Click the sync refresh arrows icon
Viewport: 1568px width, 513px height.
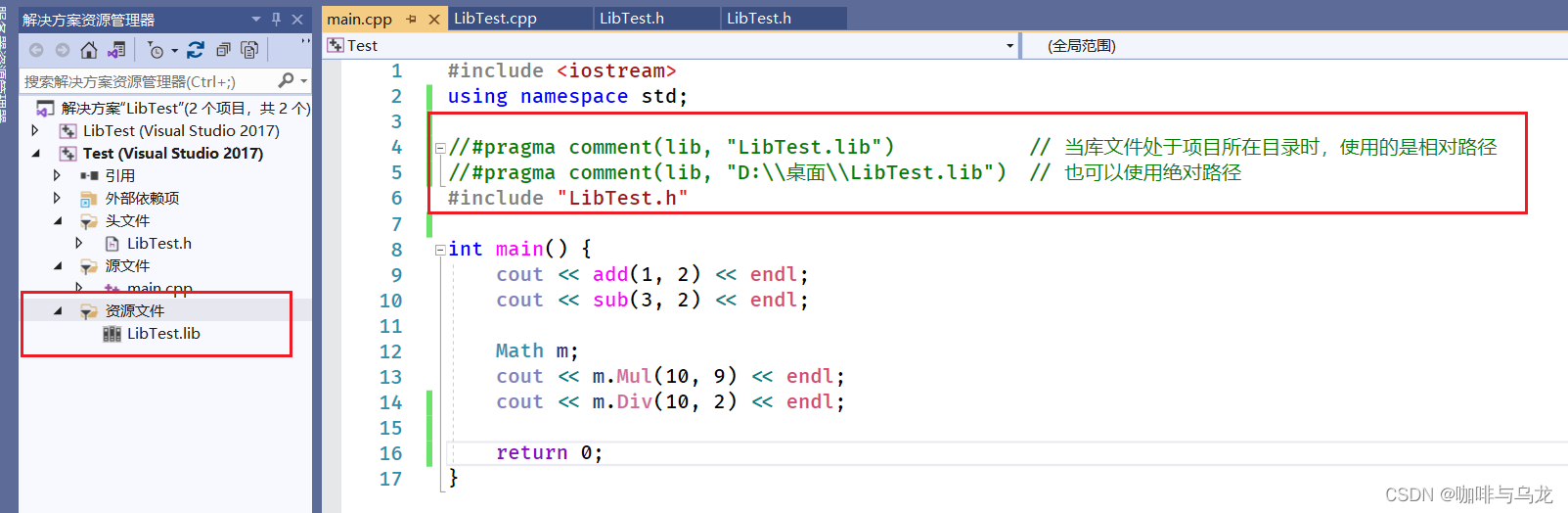pos(196,50)
